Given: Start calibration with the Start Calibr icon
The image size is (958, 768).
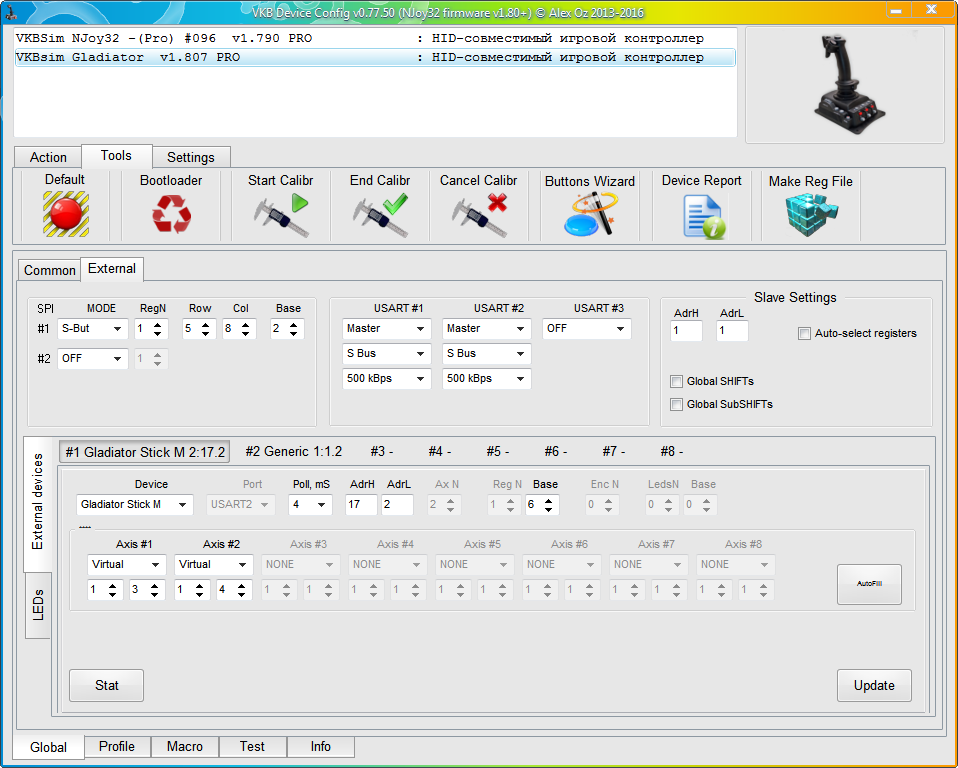Looking at the screenshot, I should pos(281,214).
